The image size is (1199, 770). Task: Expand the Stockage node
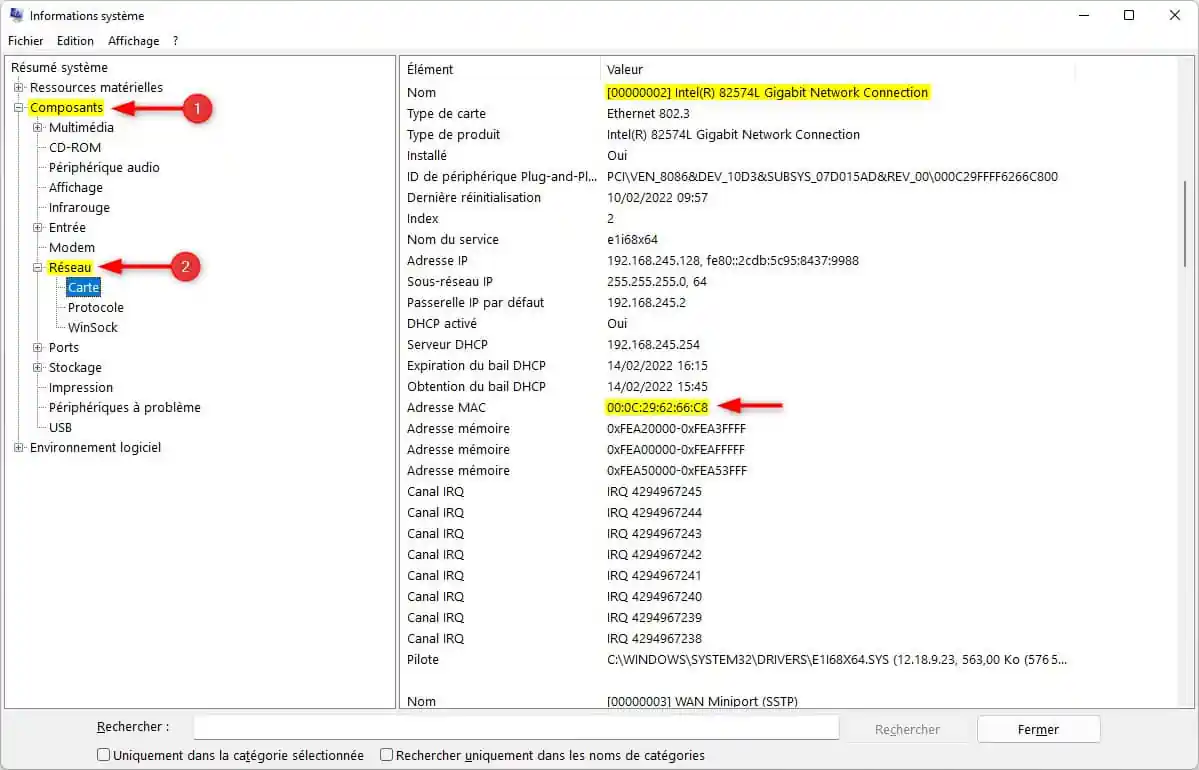click(37, 368)
